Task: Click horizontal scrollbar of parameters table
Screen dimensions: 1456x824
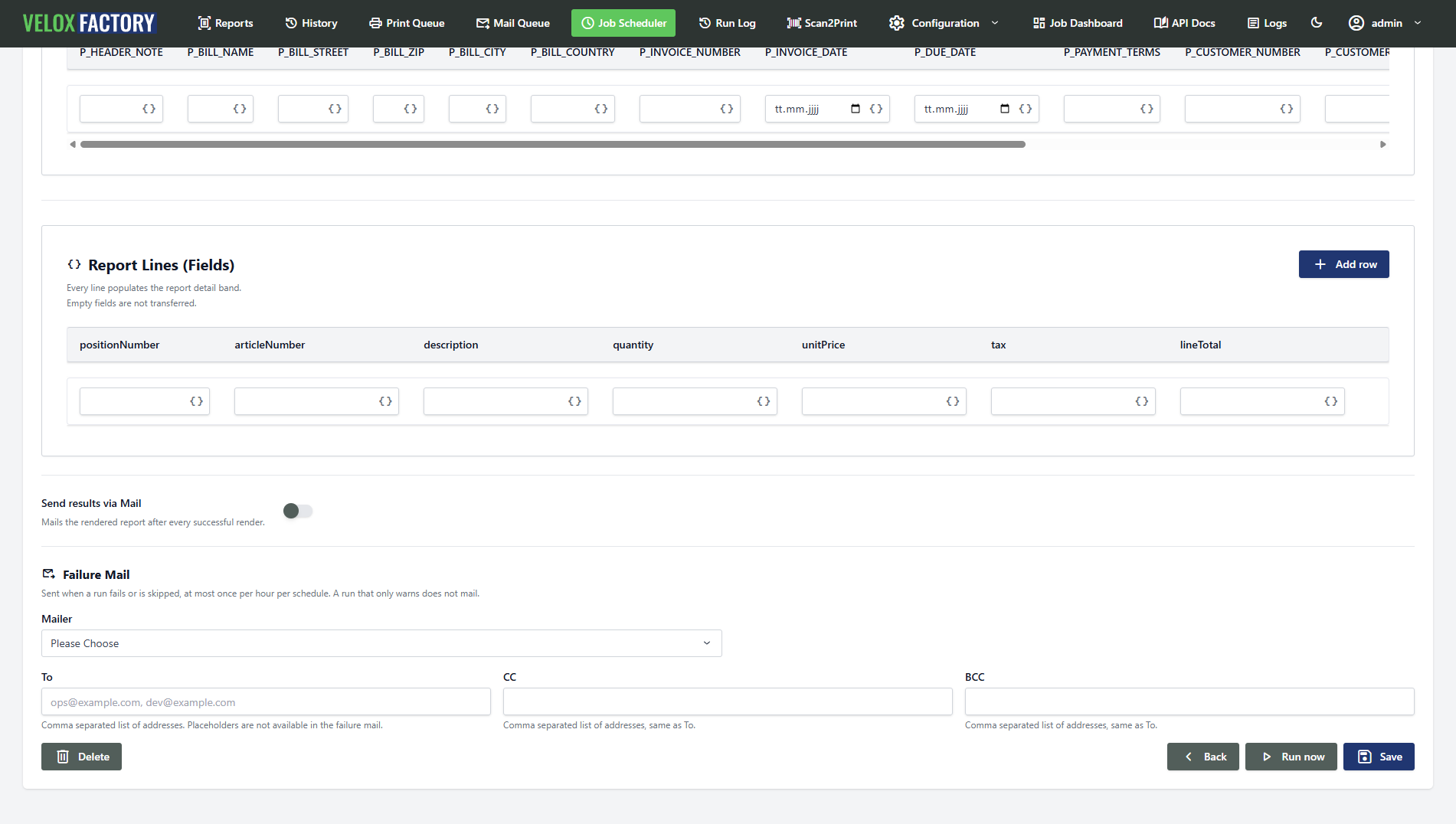Action: coord(553,144)
